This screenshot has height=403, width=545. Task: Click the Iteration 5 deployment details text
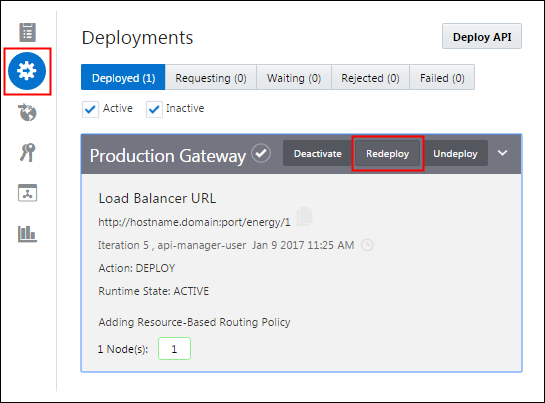[226, 245]
